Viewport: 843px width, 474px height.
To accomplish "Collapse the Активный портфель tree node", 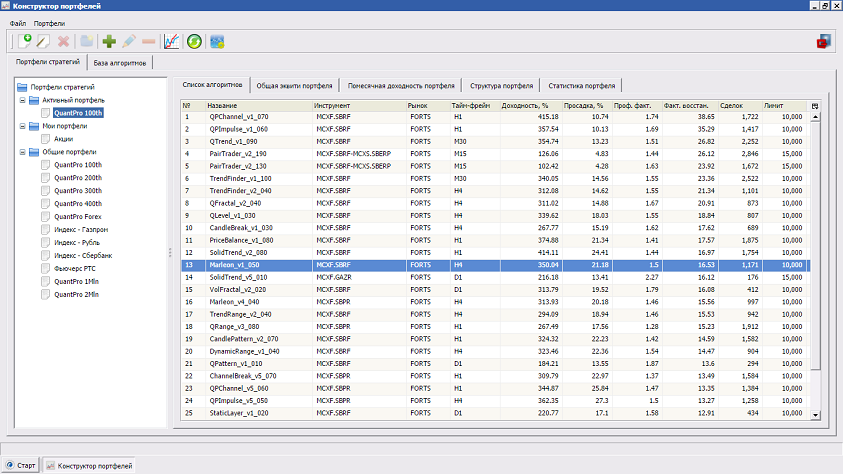I will click(x=22, y=101).
